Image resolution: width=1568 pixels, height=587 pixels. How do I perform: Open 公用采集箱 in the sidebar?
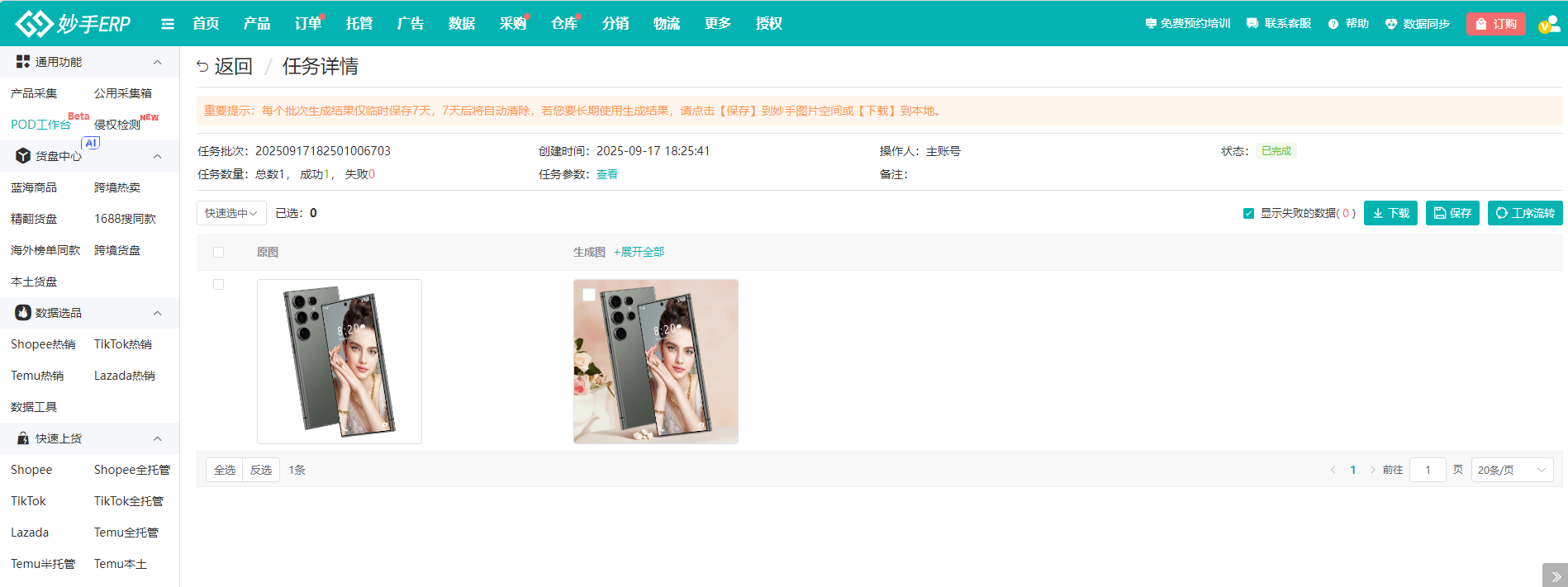(x=123, y=93)
